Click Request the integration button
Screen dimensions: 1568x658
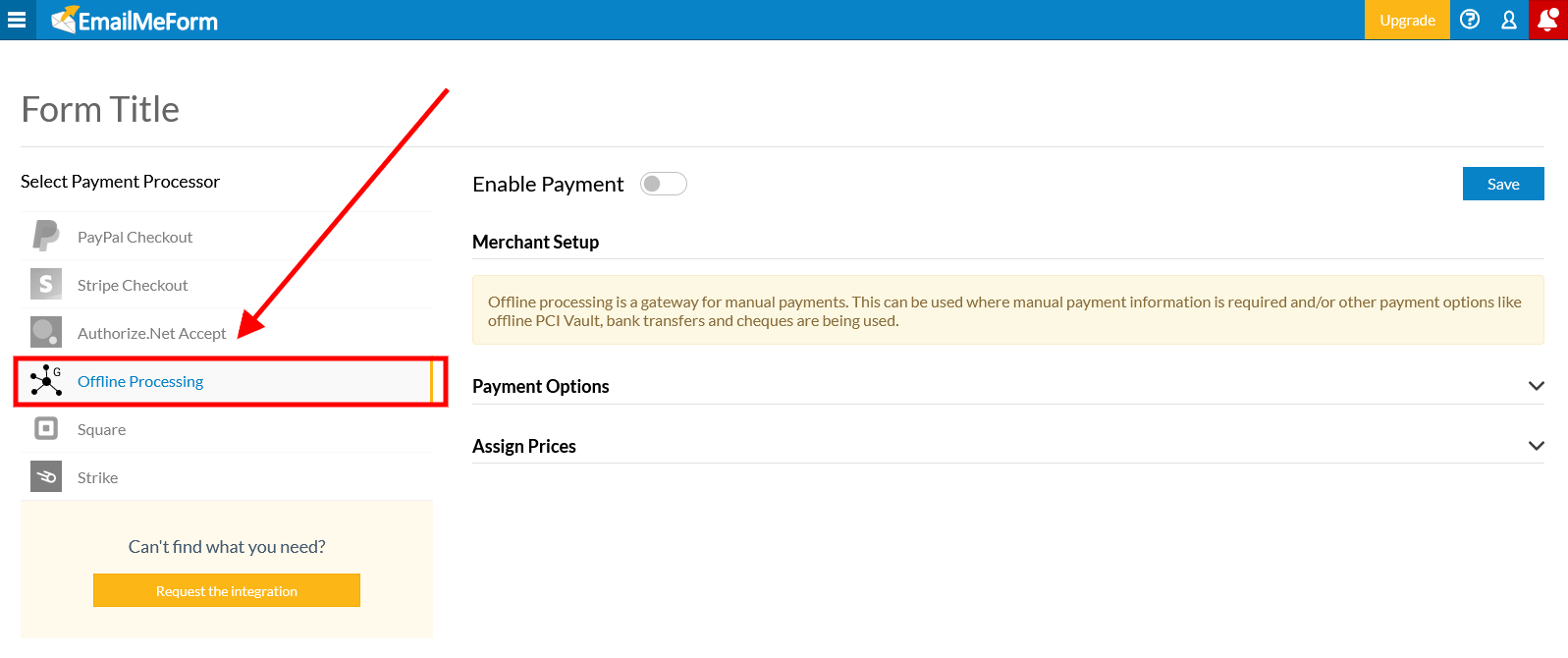[x=227, y=590]
